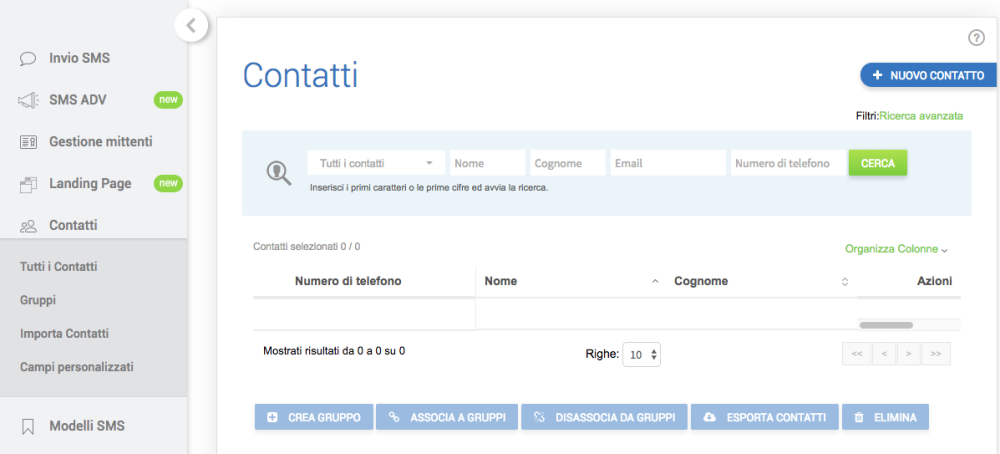
Task: Click the Modelli SMS bookmark icon
Action: (x=28, y=426)
